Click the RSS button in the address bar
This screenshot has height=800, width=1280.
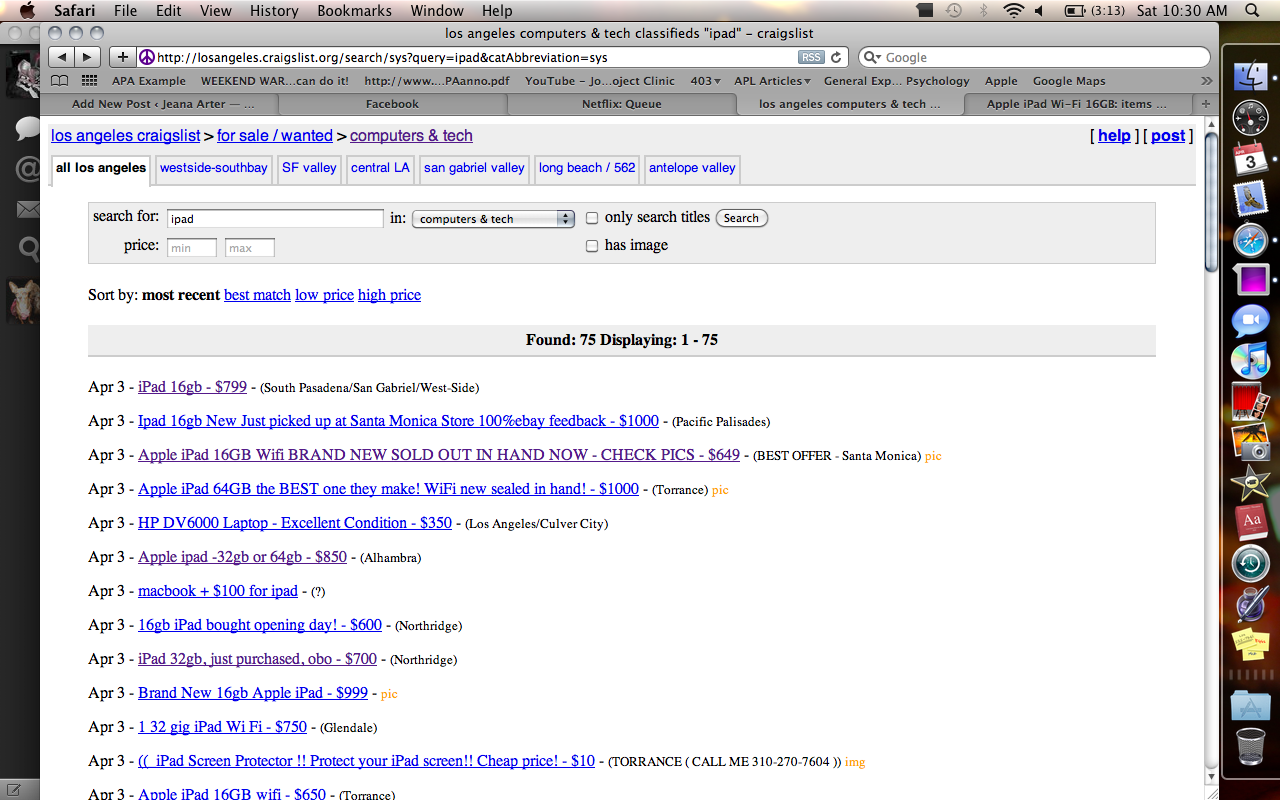811,58
